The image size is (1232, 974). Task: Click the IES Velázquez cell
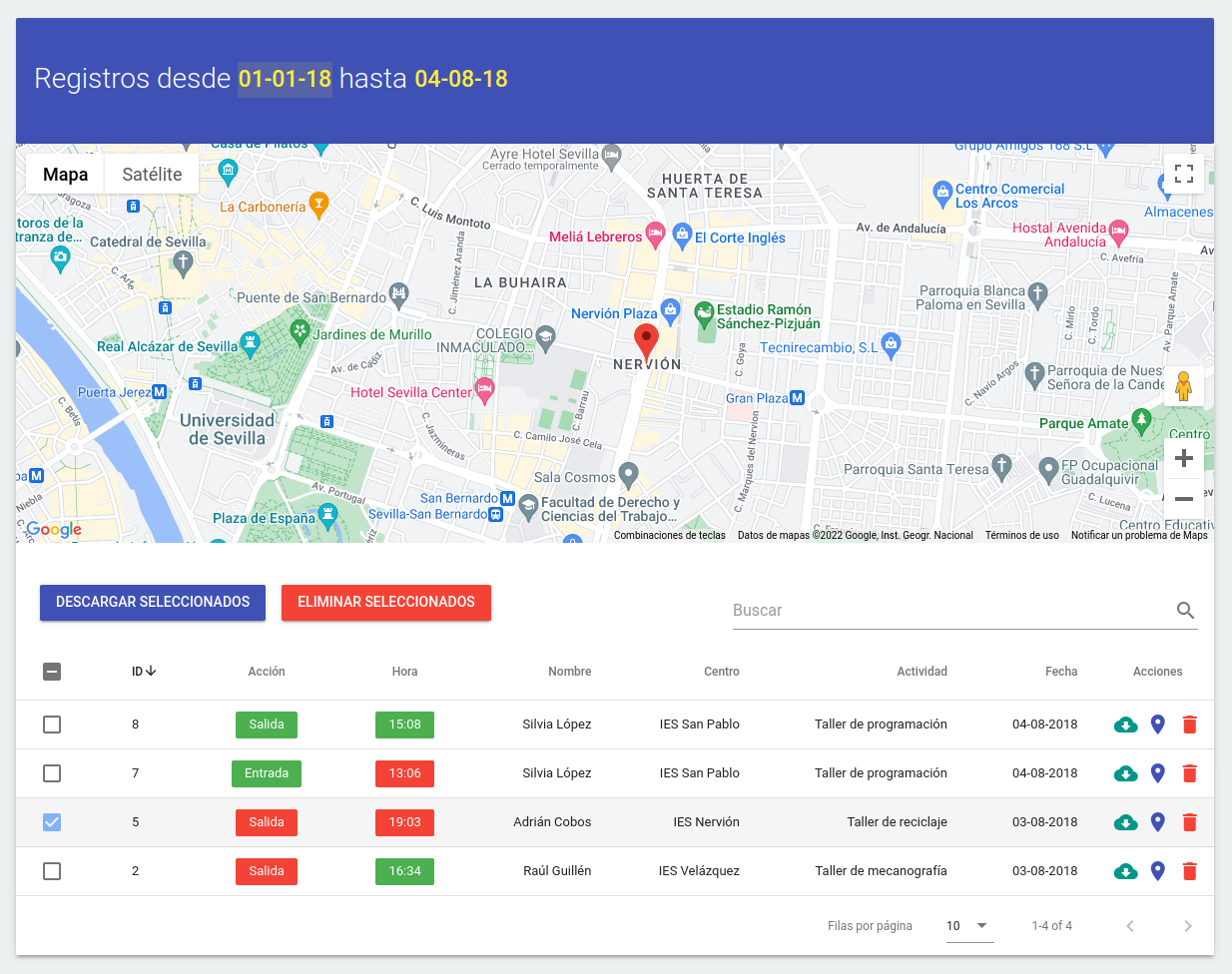point(699,871)
